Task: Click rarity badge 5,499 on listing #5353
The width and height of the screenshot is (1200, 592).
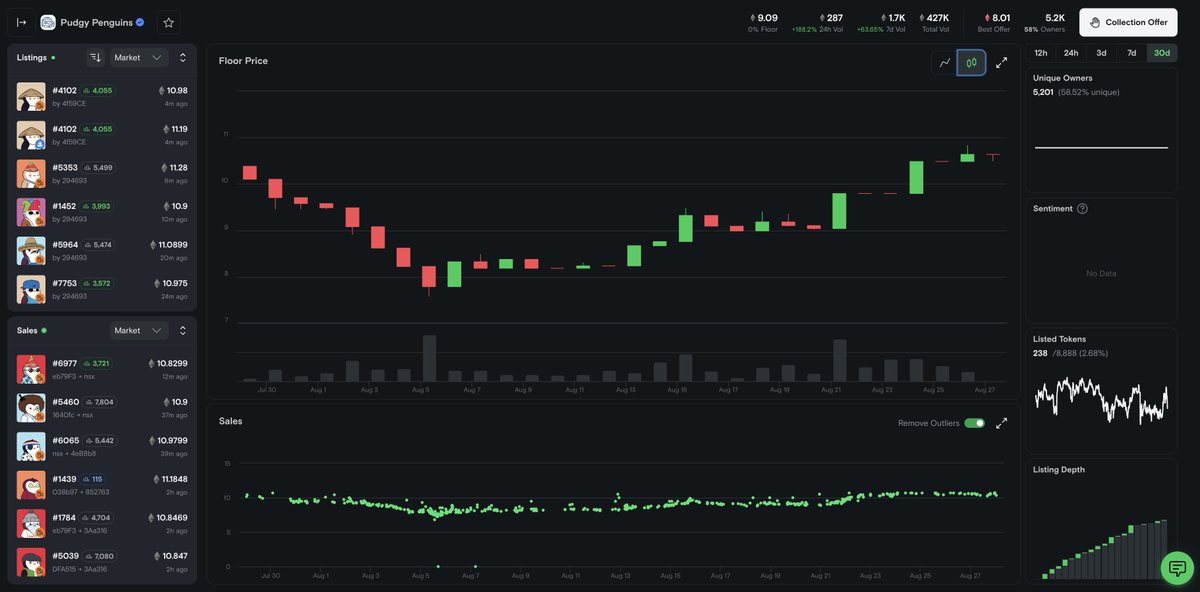Action: point(98,167)
